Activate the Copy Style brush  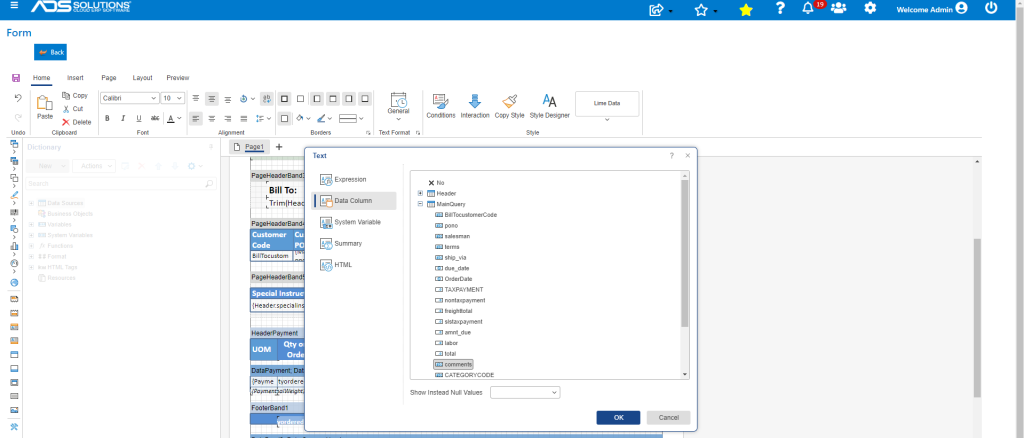point(510,106)
